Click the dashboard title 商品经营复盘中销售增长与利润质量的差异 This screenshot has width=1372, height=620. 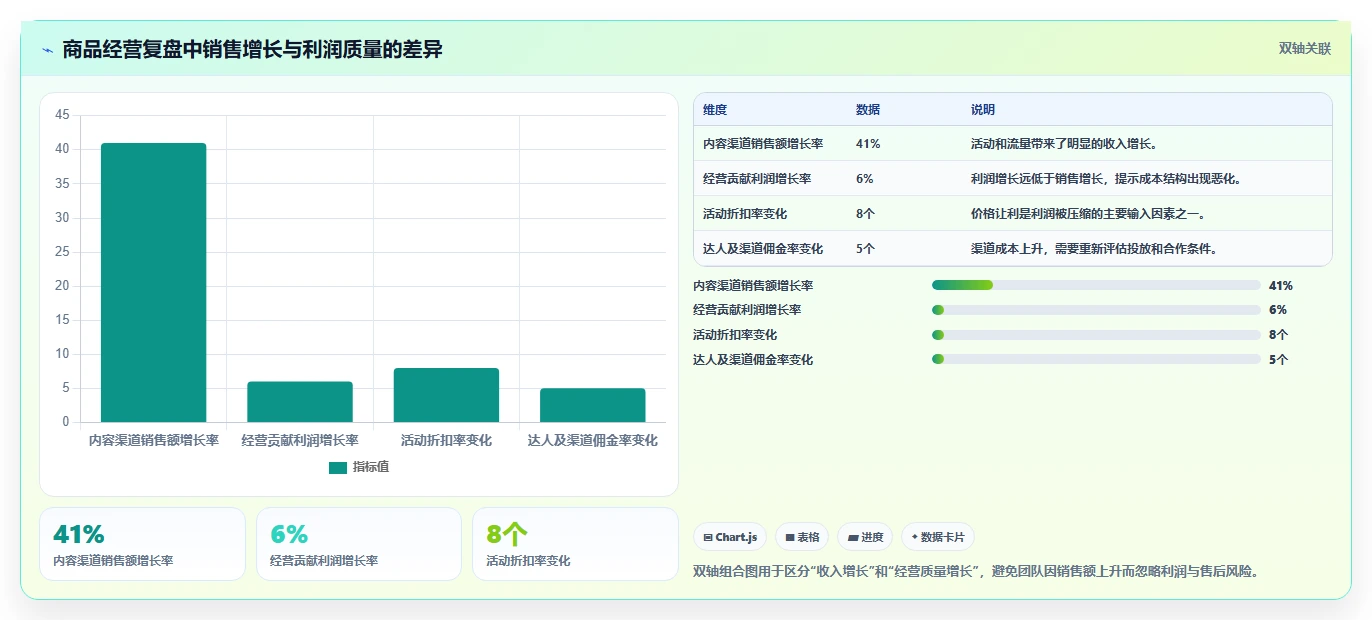point(252,49)
